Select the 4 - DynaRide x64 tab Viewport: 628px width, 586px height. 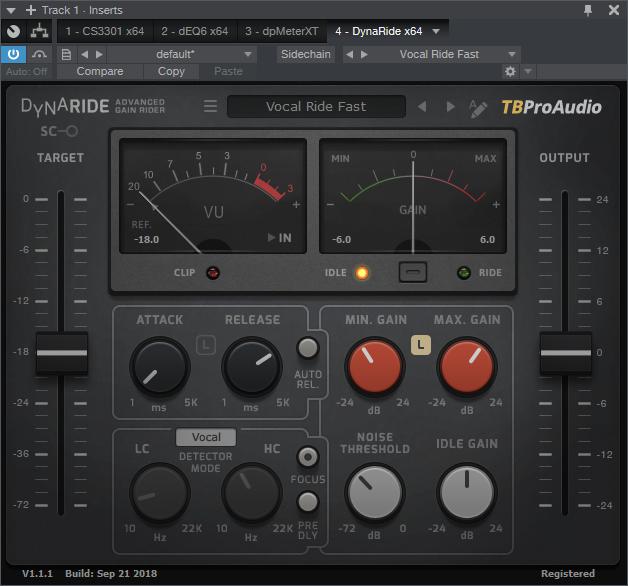(378, 31)
